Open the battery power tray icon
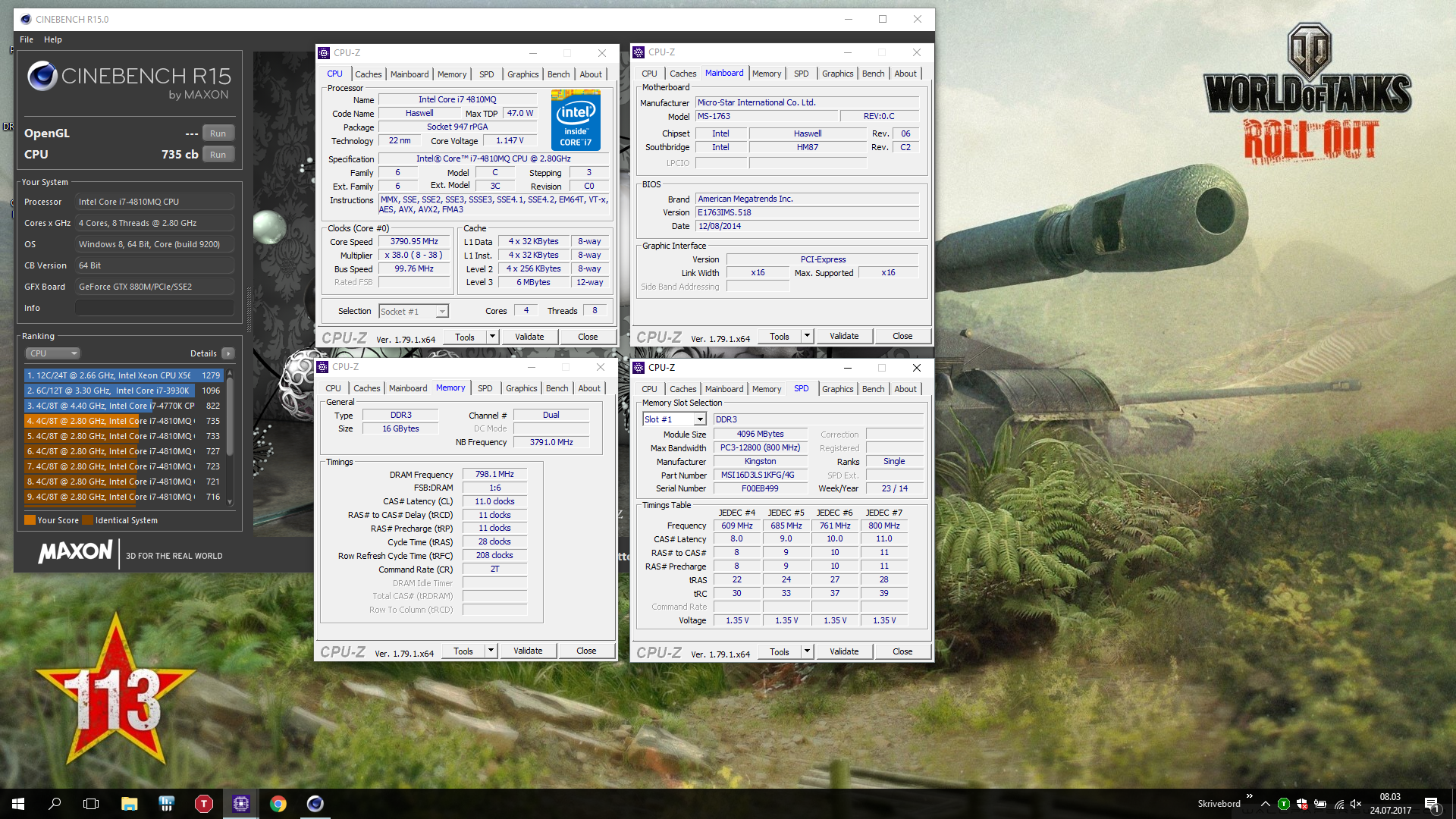 click(1320, 804)
